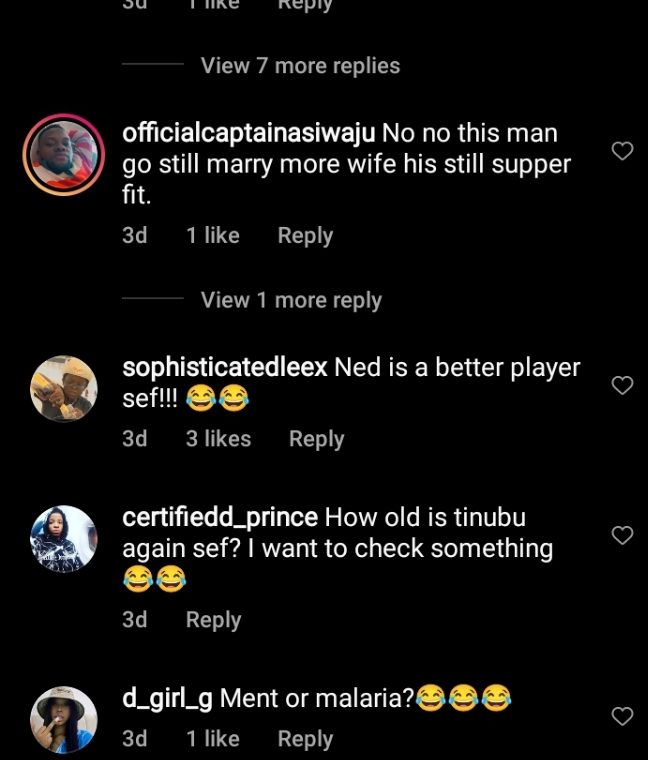Tap heart on sophisticatedleex's comment

(x=622, y=385)
